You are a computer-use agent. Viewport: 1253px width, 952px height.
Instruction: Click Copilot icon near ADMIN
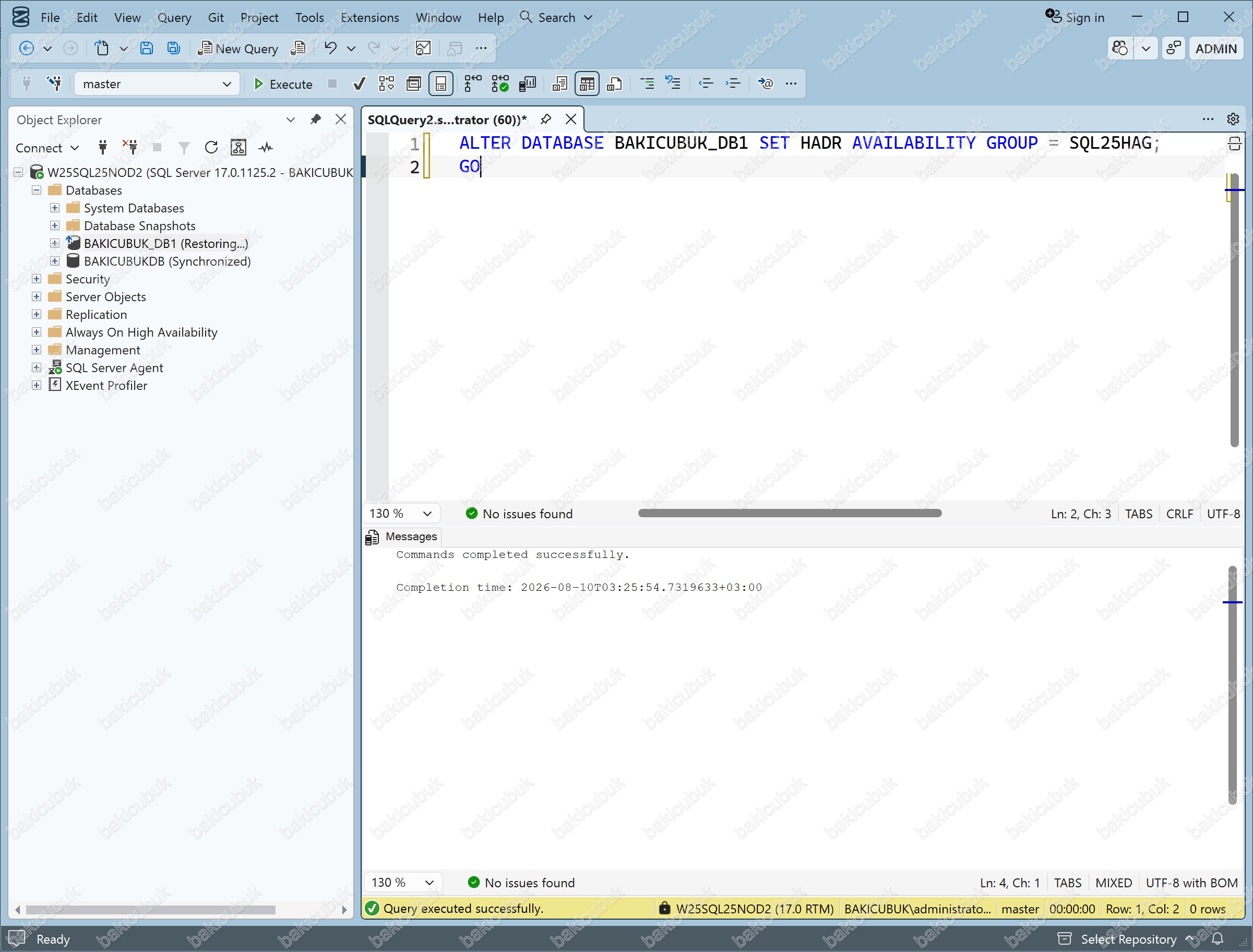click(x=1120, y=49)
